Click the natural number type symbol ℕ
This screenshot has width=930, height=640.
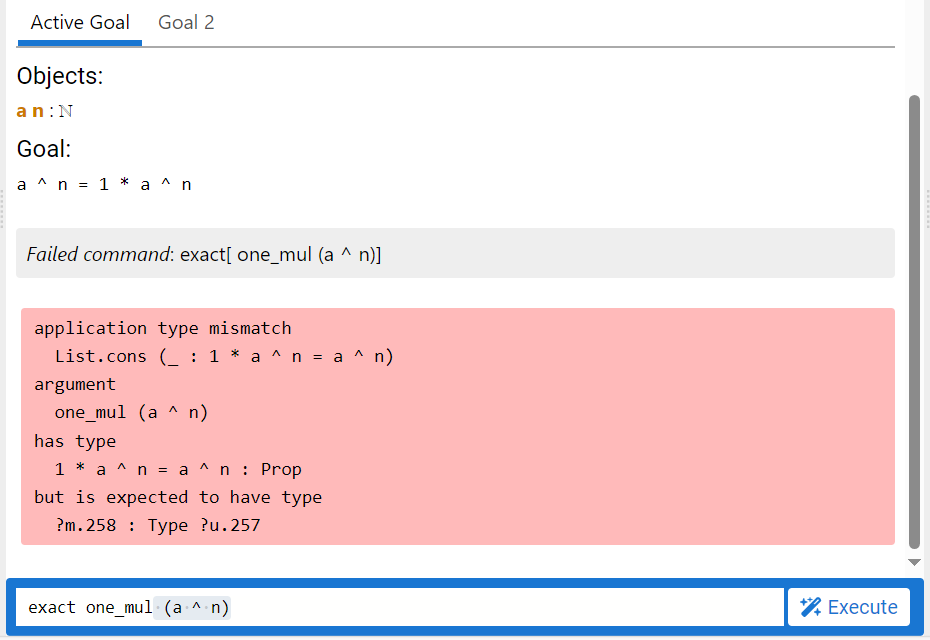click(x=66, y=112)
